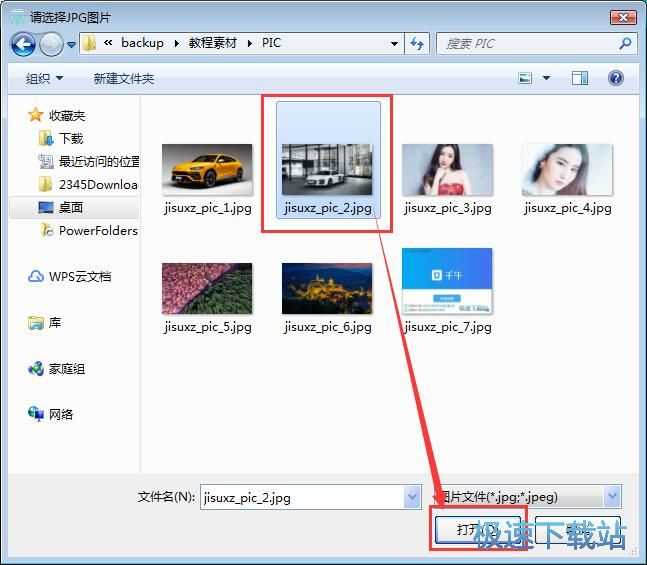The width and height of the screenshot is (647, 565).
Task: Select 桌面 in the navigation pane
Action: tap(71, 207)
